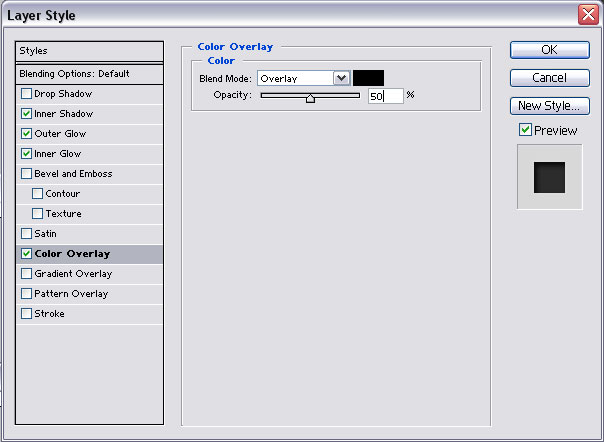Click the Overlay blend mode combo box
604x442 pixels.
coord(295,78)
